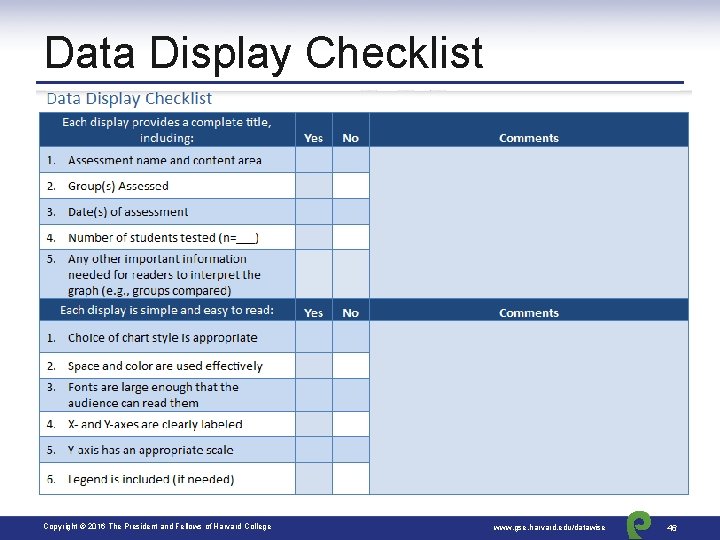
Task: Select 'Space and color are used effectively' text
Action: click(165, 366)
